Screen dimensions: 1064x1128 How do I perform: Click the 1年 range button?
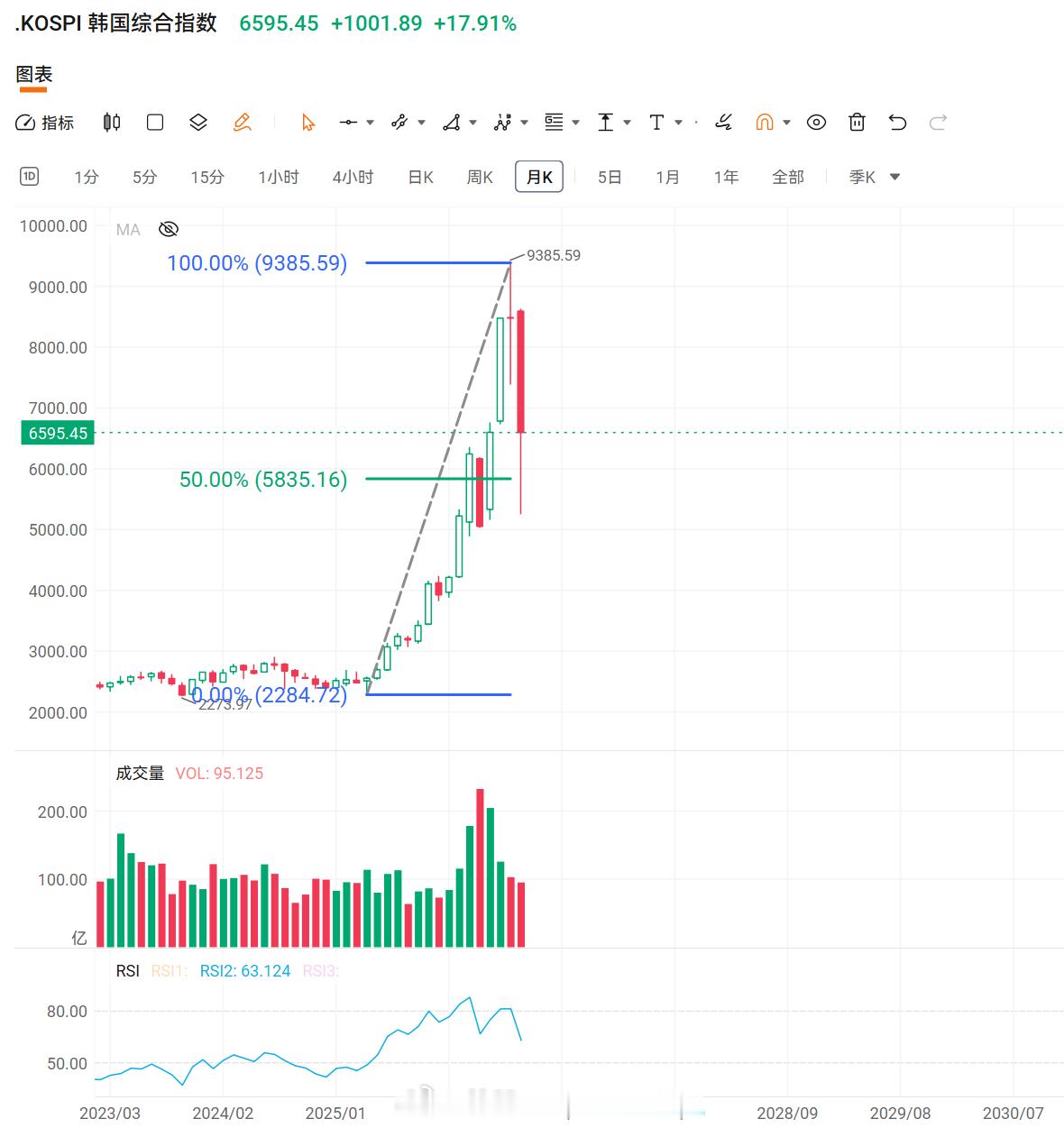point(726,177)
